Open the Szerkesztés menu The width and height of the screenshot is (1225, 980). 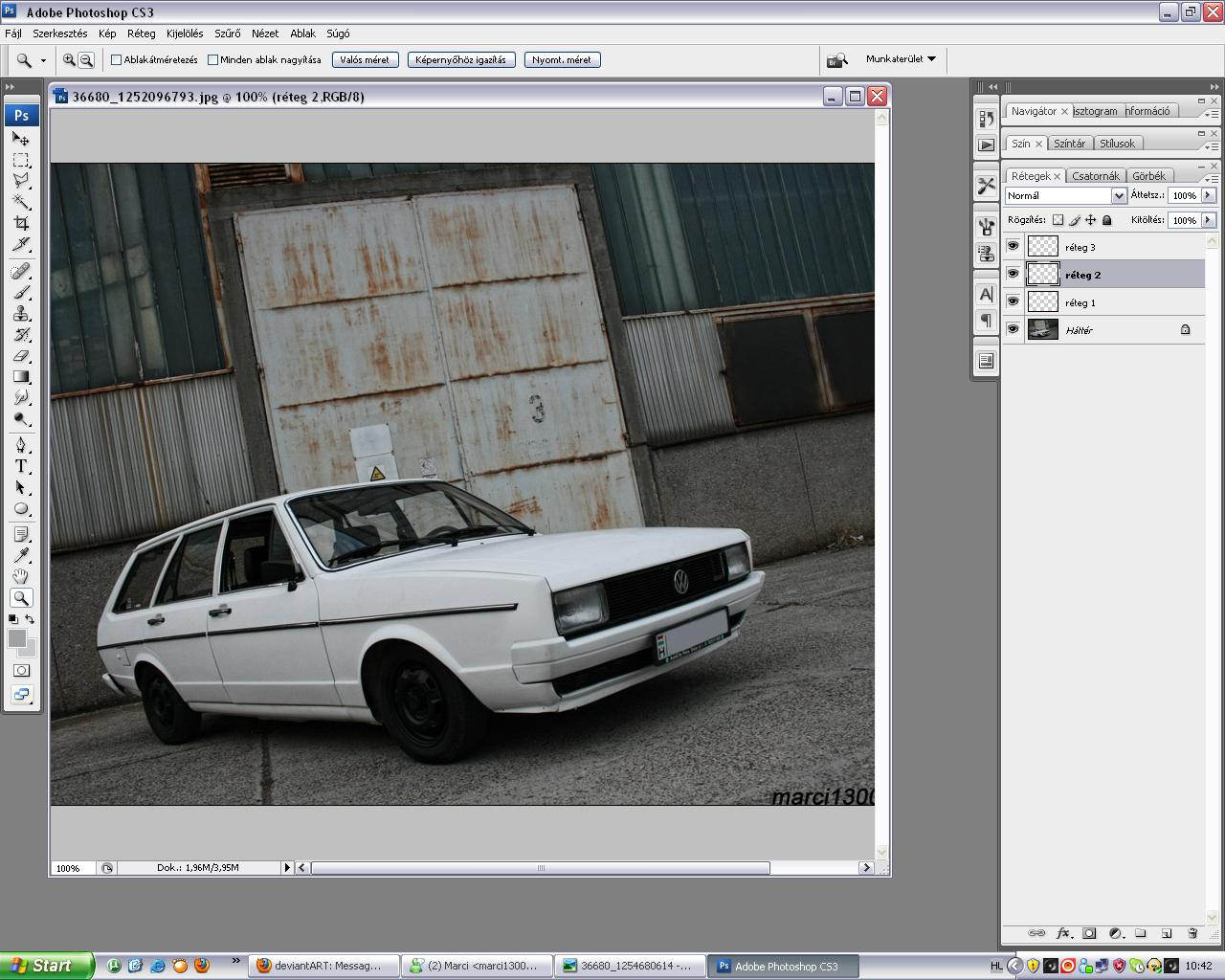60,33
